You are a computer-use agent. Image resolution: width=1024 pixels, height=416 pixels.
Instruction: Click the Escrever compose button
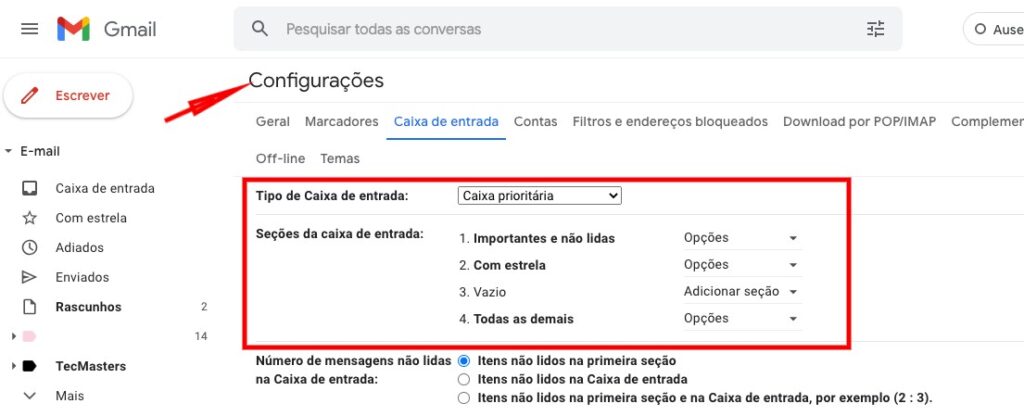tap(68, 96)
